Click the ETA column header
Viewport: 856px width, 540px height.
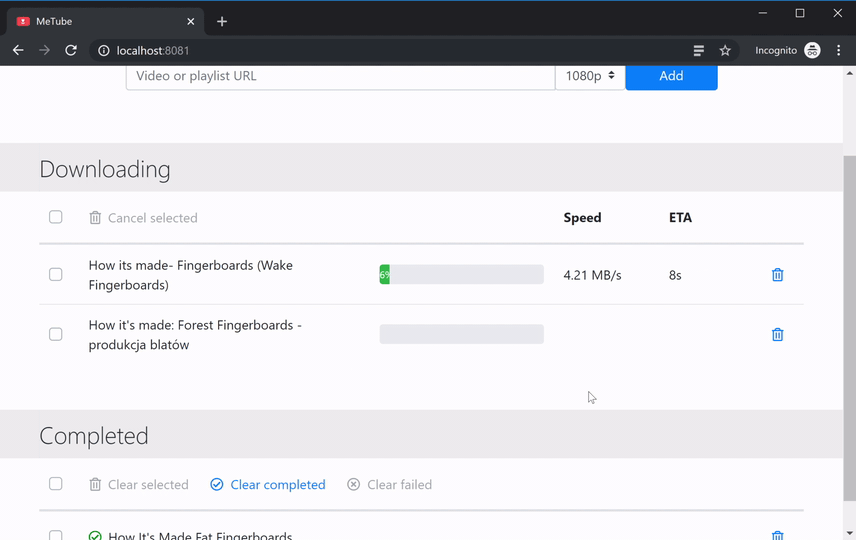pyautogui.click(x=680, y=217)
